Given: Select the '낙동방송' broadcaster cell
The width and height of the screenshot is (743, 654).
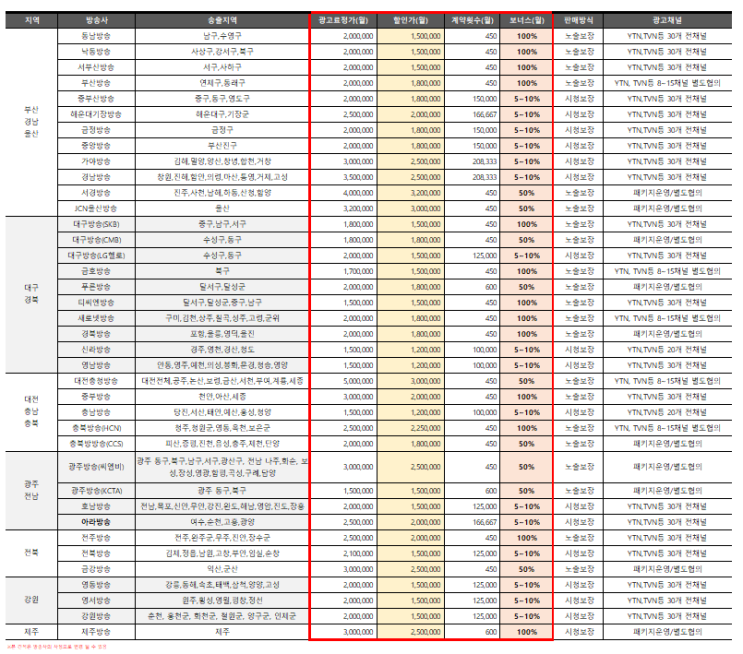Looking at the screenshot, I should pos(96,52).
